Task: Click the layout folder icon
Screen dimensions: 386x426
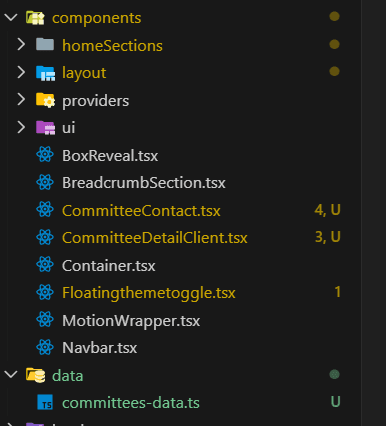Action: click(45, 73)
